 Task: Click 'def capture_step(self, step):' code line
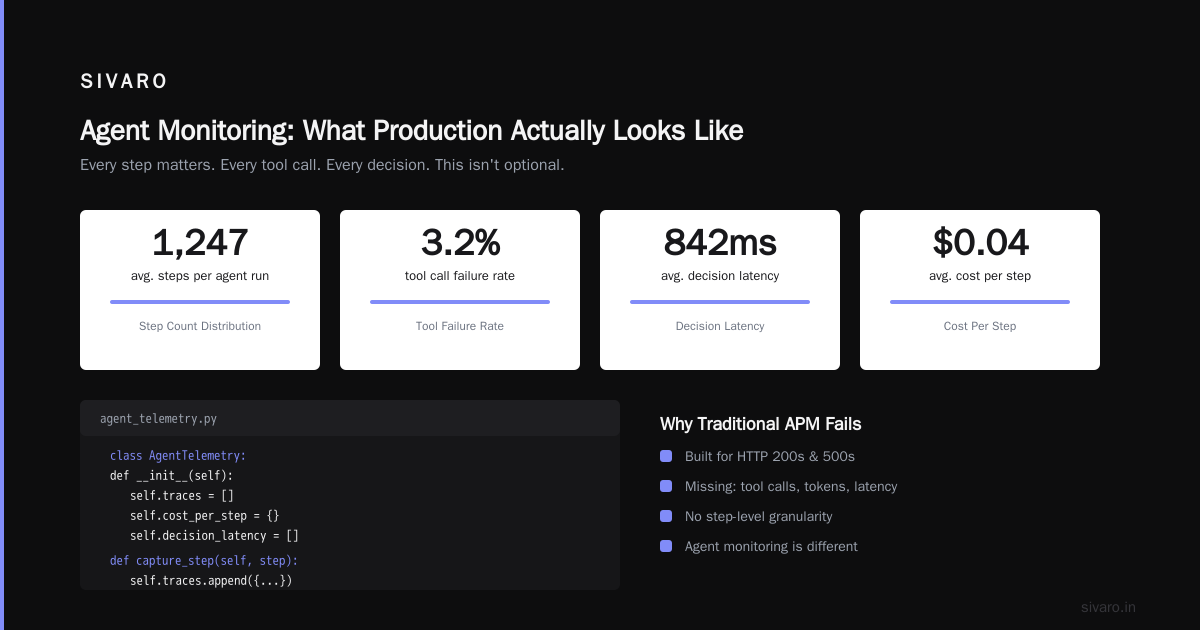pyautogui.click(x=204, y=561)
